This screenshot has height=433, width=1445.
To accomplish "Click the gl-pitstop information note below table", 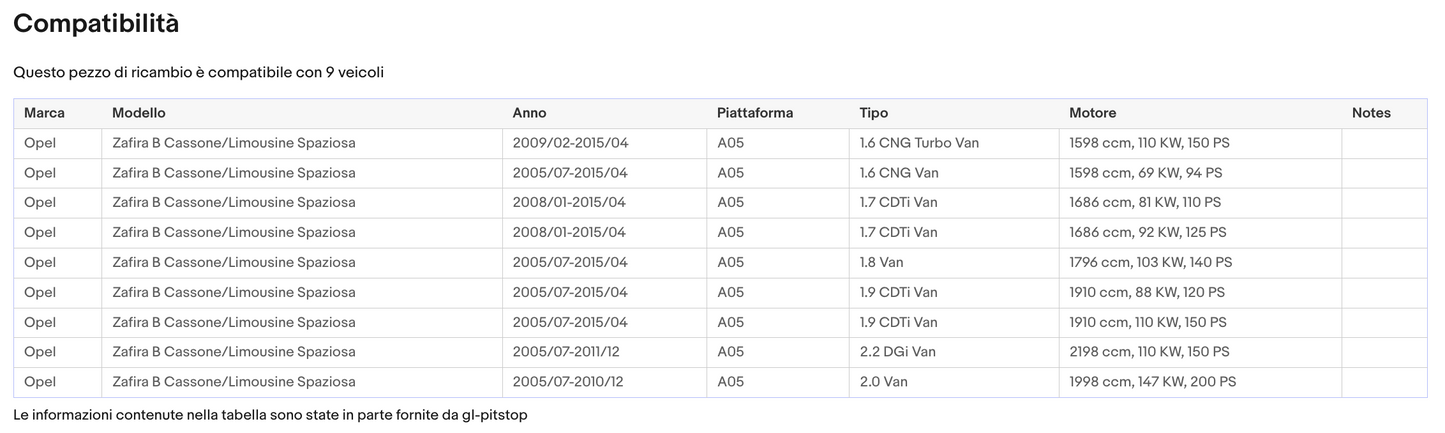I will (x=270, y=414).
